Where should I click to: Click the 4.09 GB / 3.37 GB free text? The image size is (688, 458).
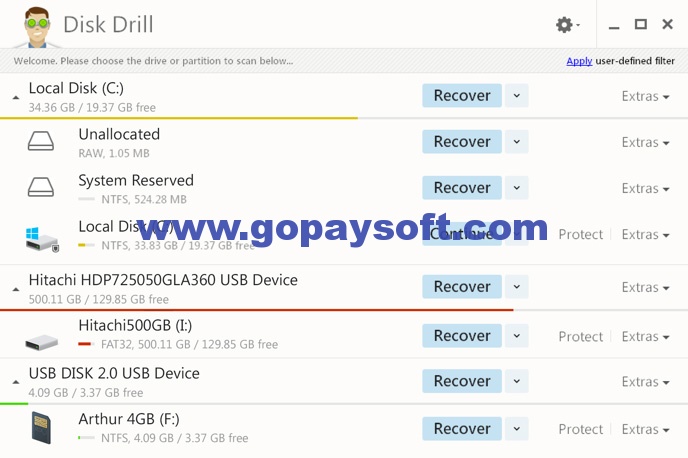[86, 393]
